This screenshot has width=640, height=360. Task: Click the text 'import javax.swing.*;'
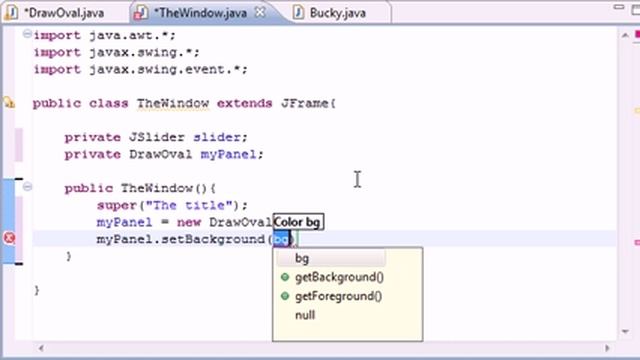[x=116, y=53]
